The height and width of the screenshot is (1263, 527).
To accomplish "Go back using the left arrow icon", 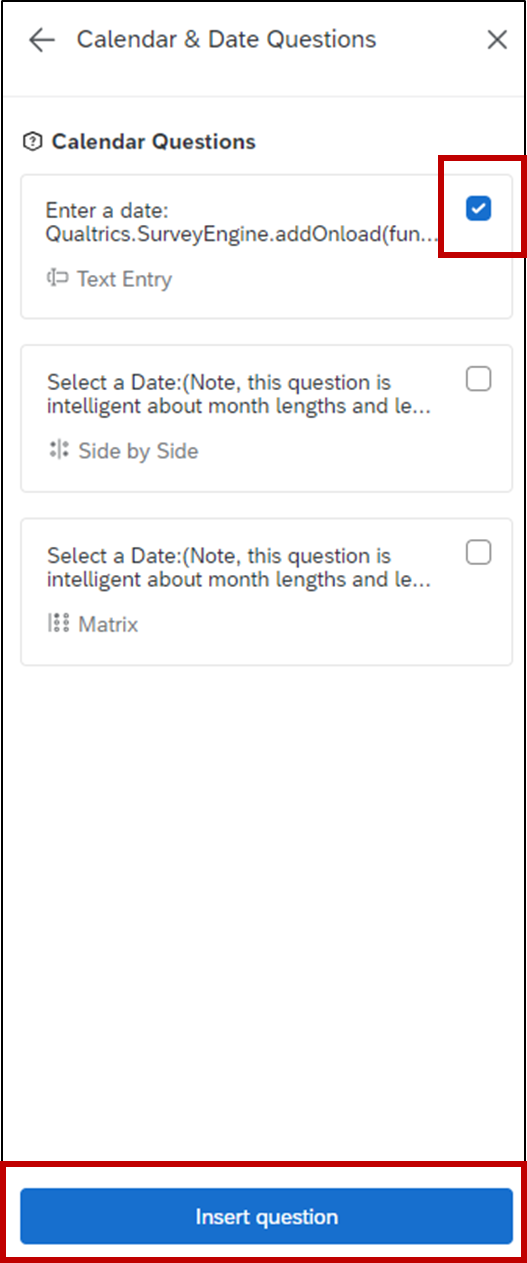I will 41,40.
